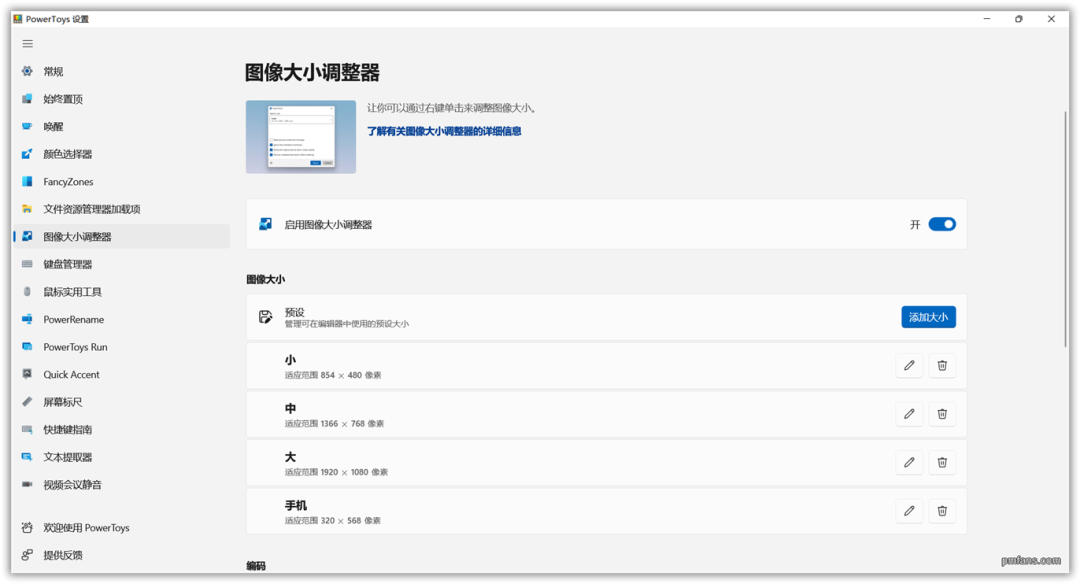
Task: Open 欢迎使用 PowerToys in the sidebar
Action: point(121,528)
